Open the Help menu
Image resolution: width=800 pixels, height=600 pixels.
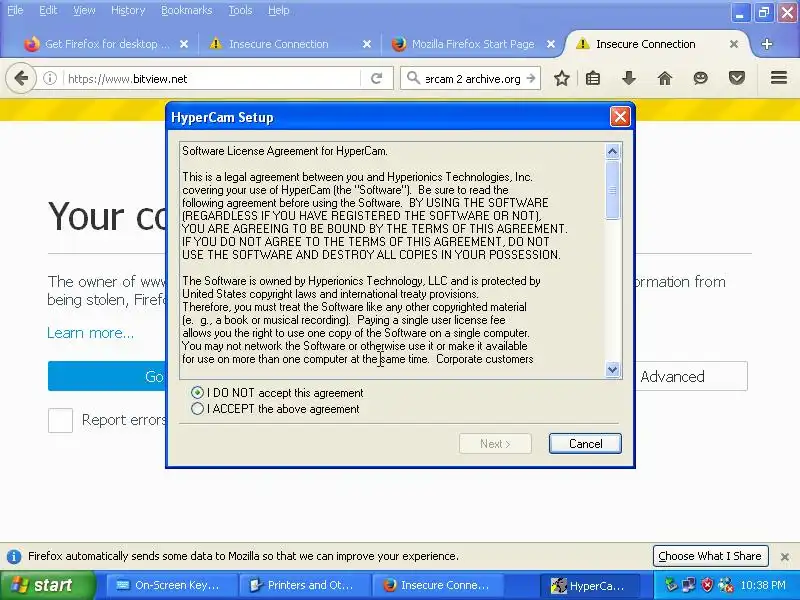[x=279, y=10]
